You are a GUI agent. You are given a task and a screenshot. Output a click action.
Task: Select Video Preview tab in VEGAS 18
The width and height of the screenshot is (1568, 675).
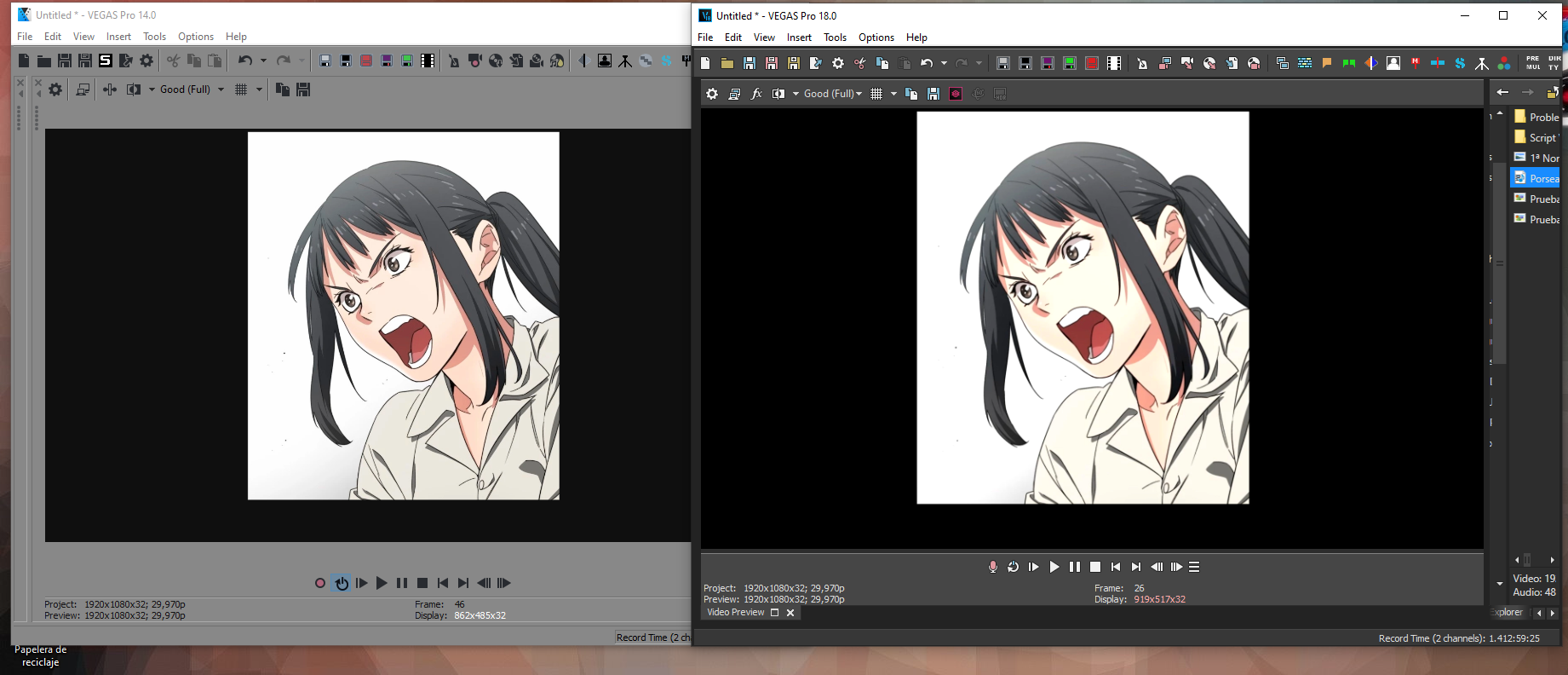click(x=736, y=613)
